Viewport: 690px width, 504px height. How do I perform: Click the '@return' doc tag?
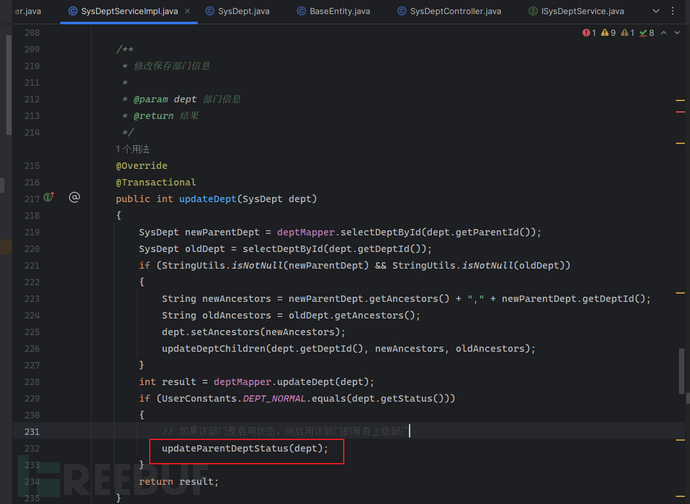(x=153, y=116)
